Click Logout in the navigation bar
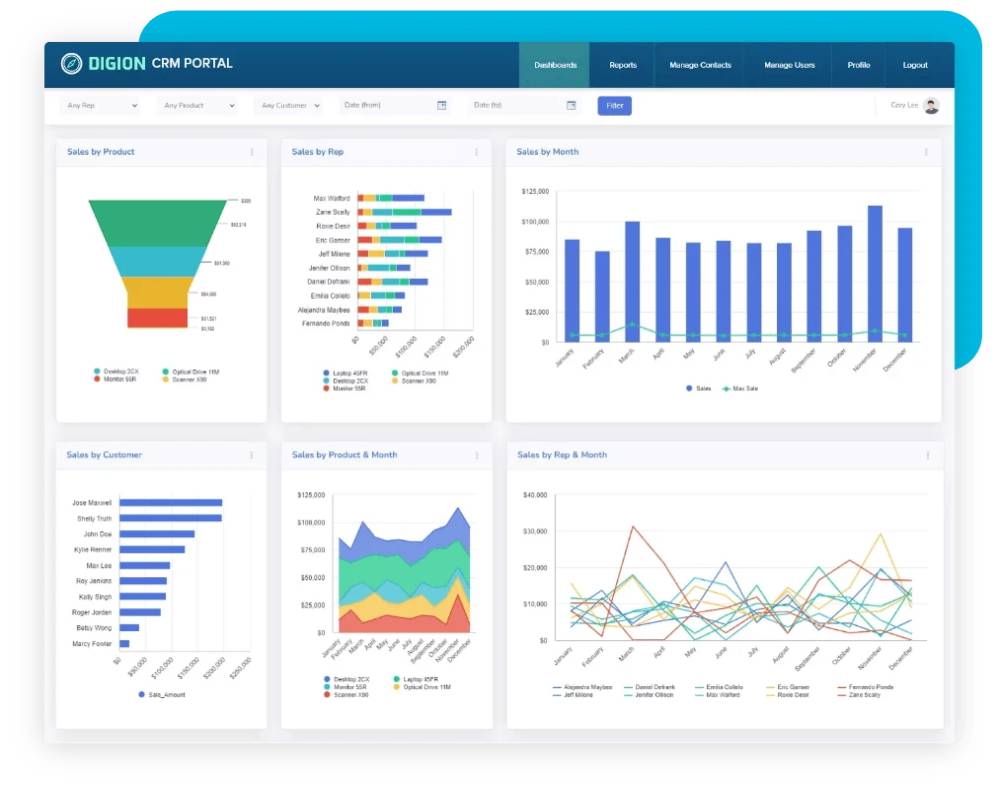Screen dimensions: 1000x800 point(915,65)
